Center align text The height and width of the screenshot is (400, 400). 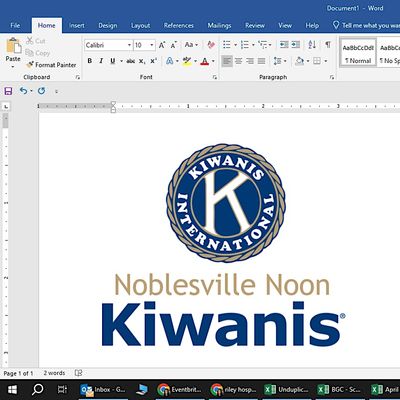pyautogui.click(x=238, y=61)
